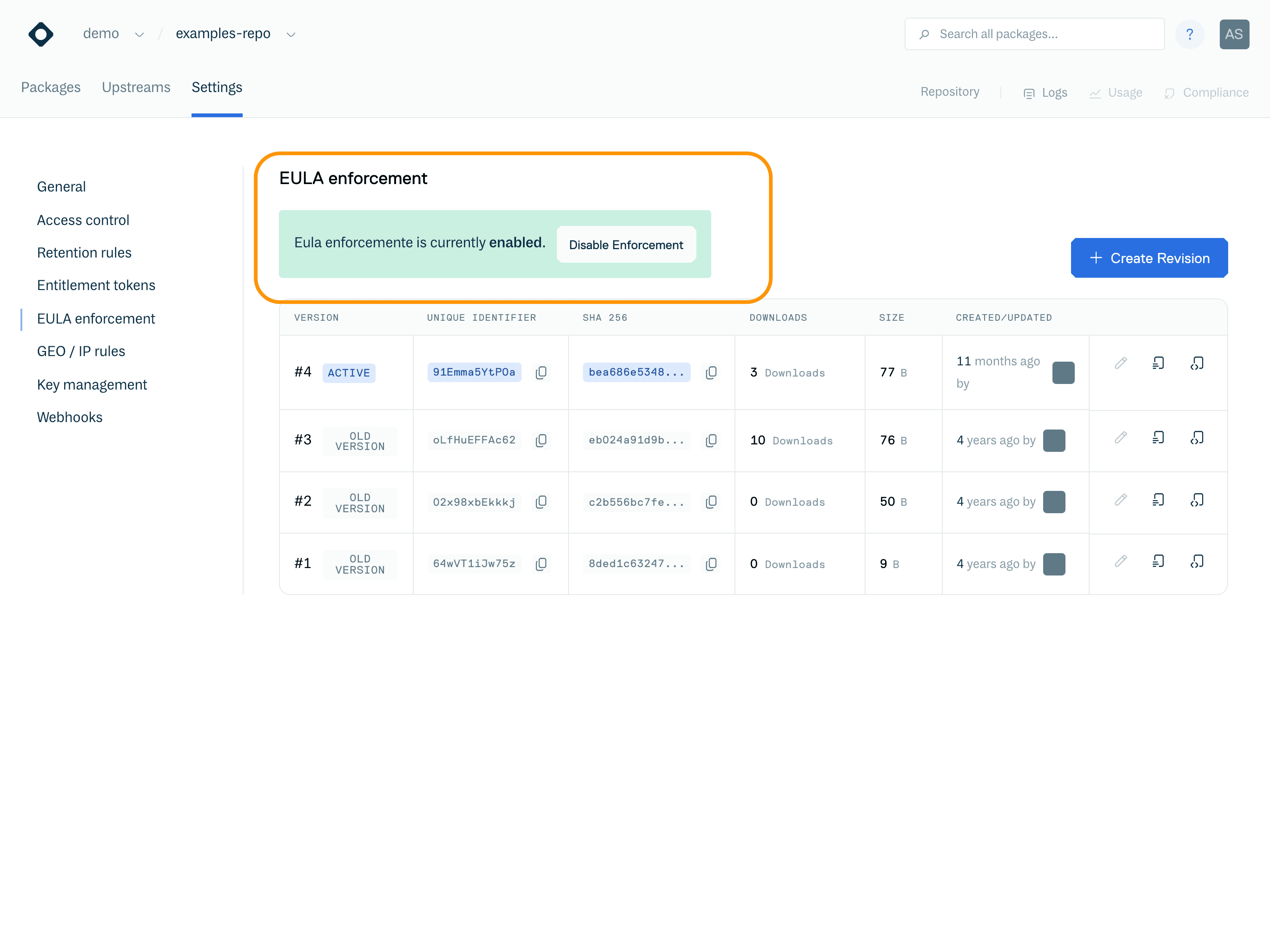Switch to the Upstreams tab
The image size is (1270, 952).
tap(136, 87)
